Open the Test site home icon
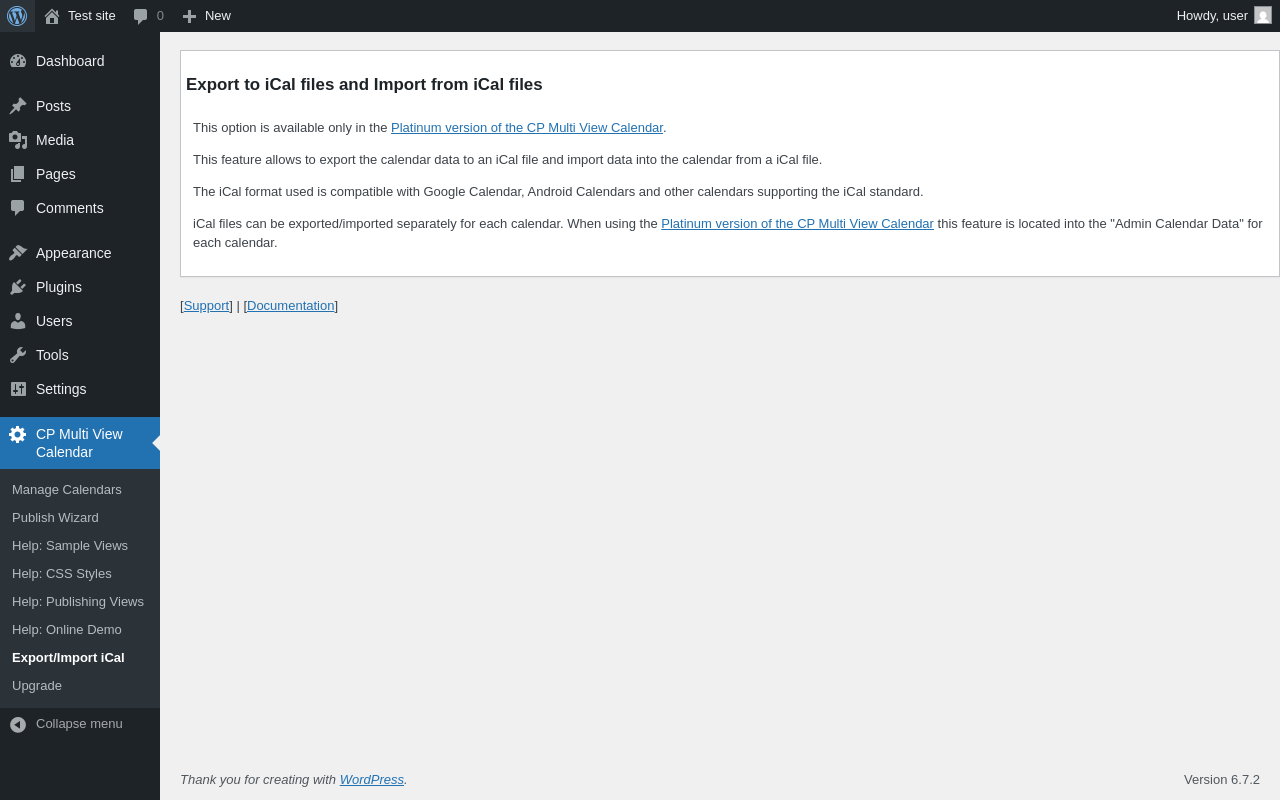 (52, 16)
